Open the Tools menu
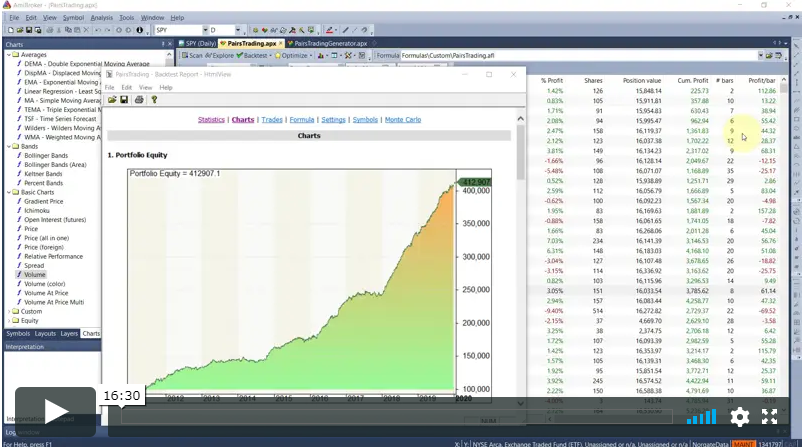 (126, 17)
